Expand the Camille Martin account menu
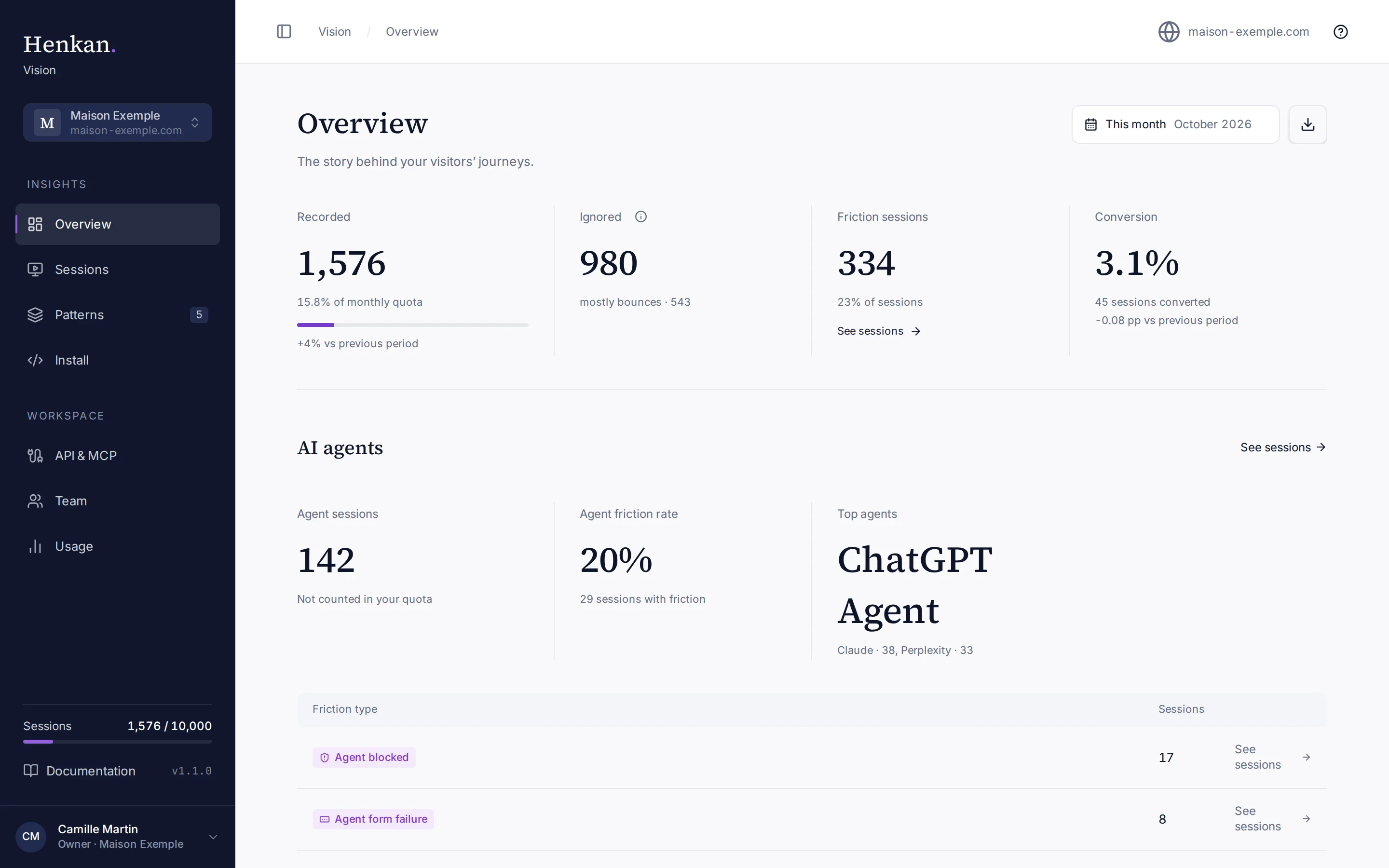This screenshot has width=1389, height=868. [x=118, y=837]
